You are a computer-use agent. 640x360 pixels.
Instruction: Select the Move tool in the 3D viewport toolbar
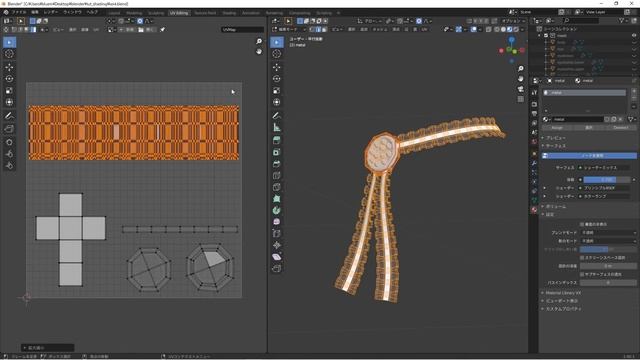point(277,67)
